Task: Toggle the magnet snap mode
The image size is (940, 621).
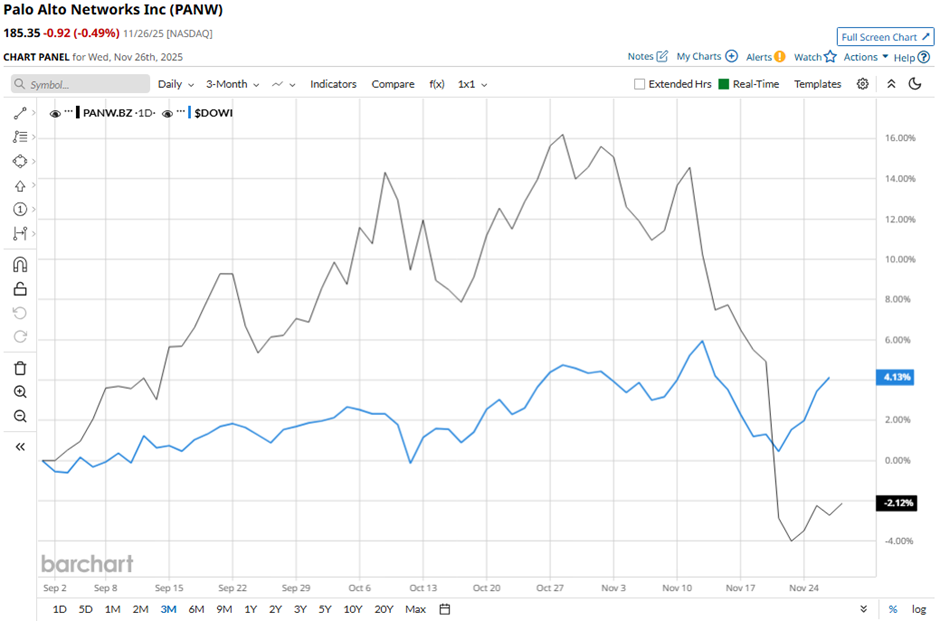Action: click(x=20, y=264)
